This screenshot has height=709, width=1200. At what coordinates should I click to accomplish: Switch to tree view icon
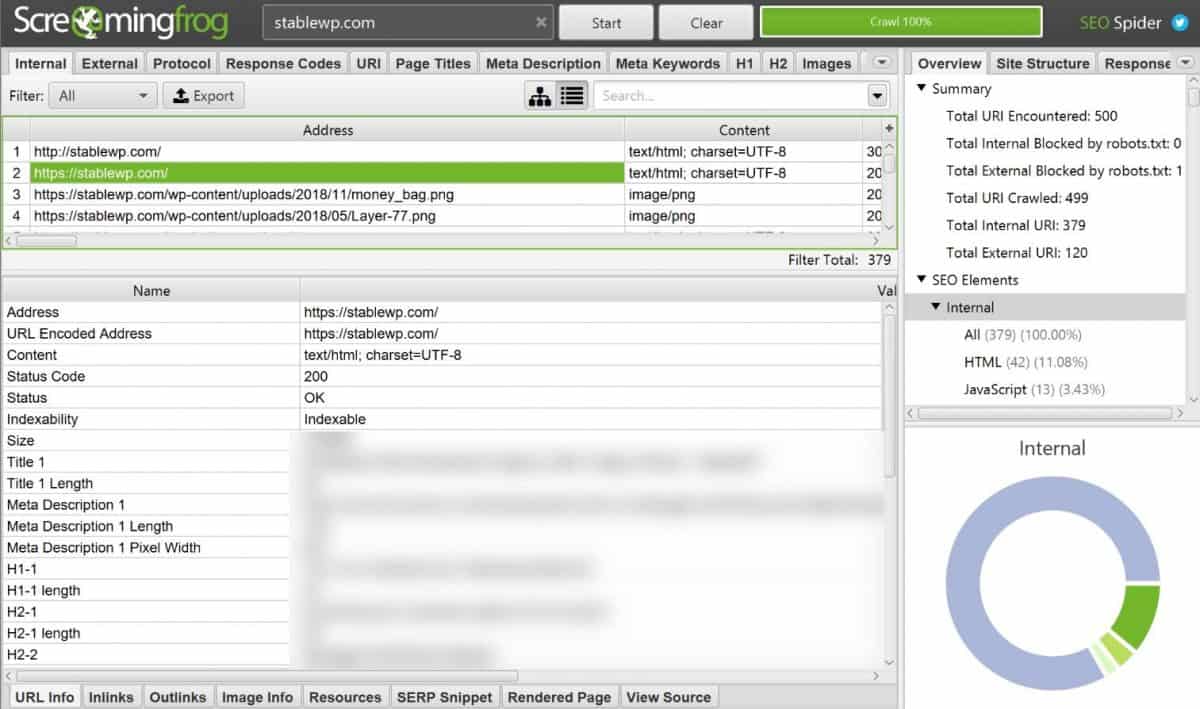coord(540,96)
